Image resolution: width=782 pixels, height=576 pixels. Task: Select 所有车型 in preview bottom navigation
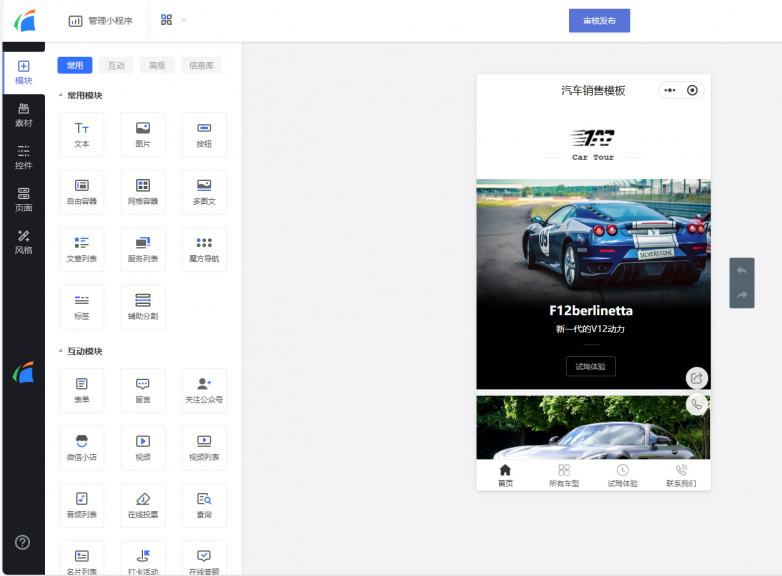point(564,475)
